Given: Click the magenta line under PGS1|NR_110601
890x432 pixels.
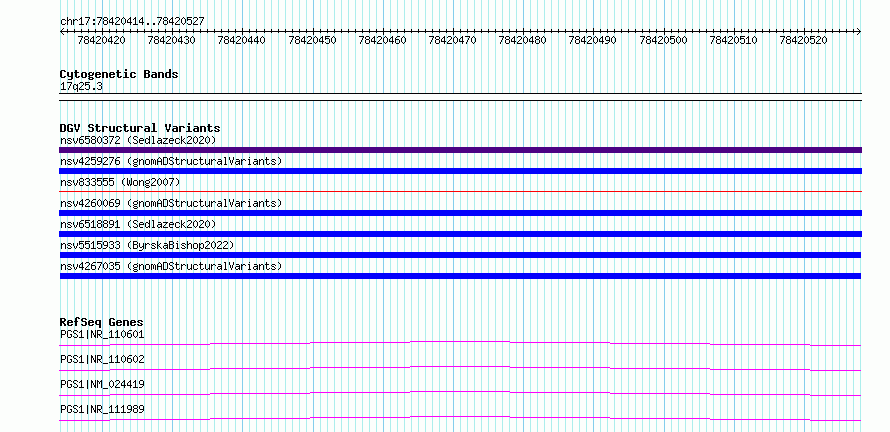Looking at the screenshot, I should coord(460,343).
